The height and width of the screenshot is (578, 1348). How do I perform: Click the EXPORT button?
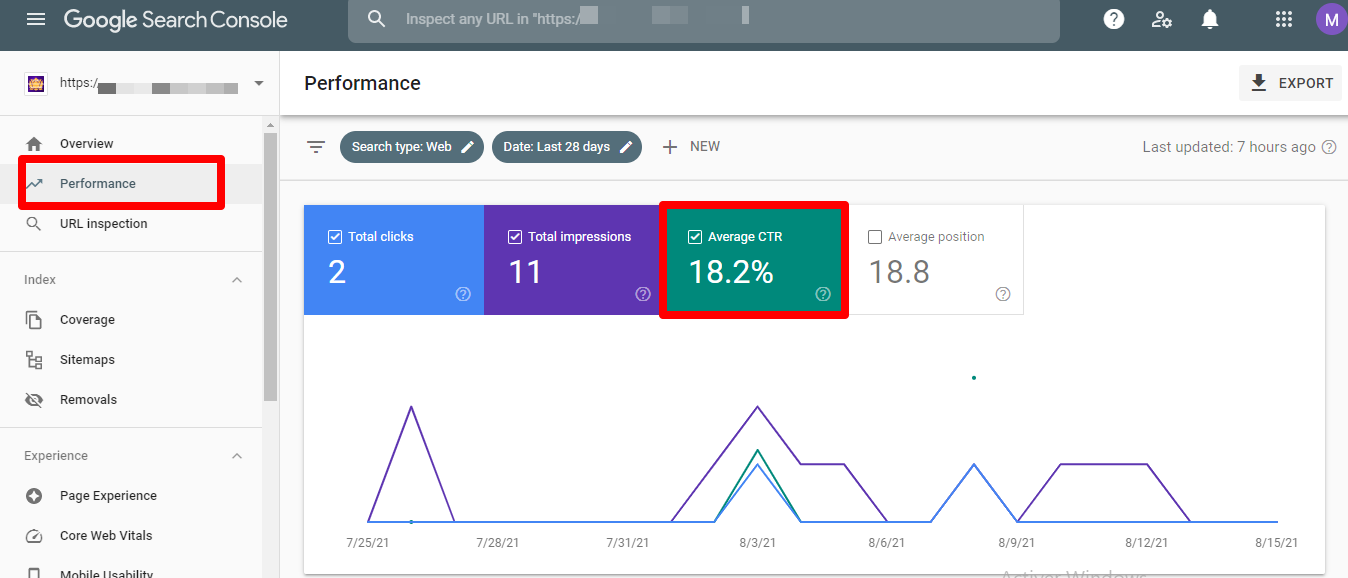(1291, 83)
